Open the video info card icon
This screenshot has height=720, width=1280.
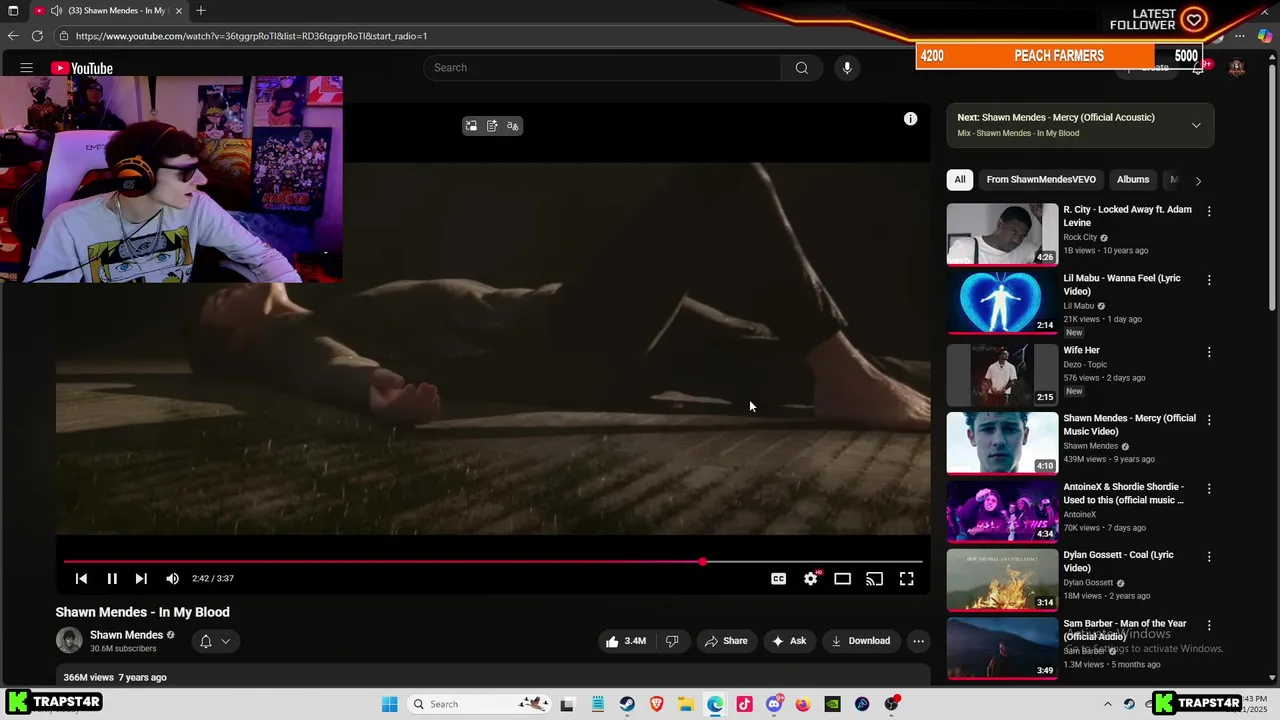coord(910,119)
